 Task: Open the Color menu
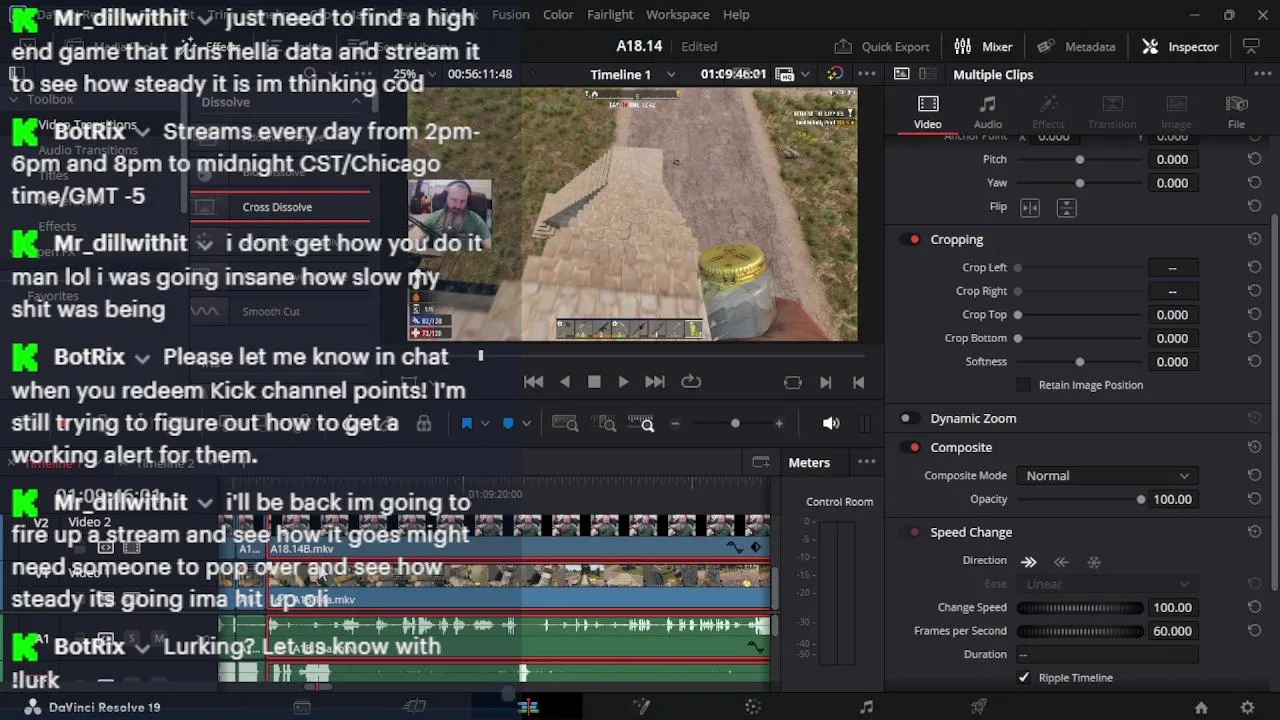click(558, 14)
